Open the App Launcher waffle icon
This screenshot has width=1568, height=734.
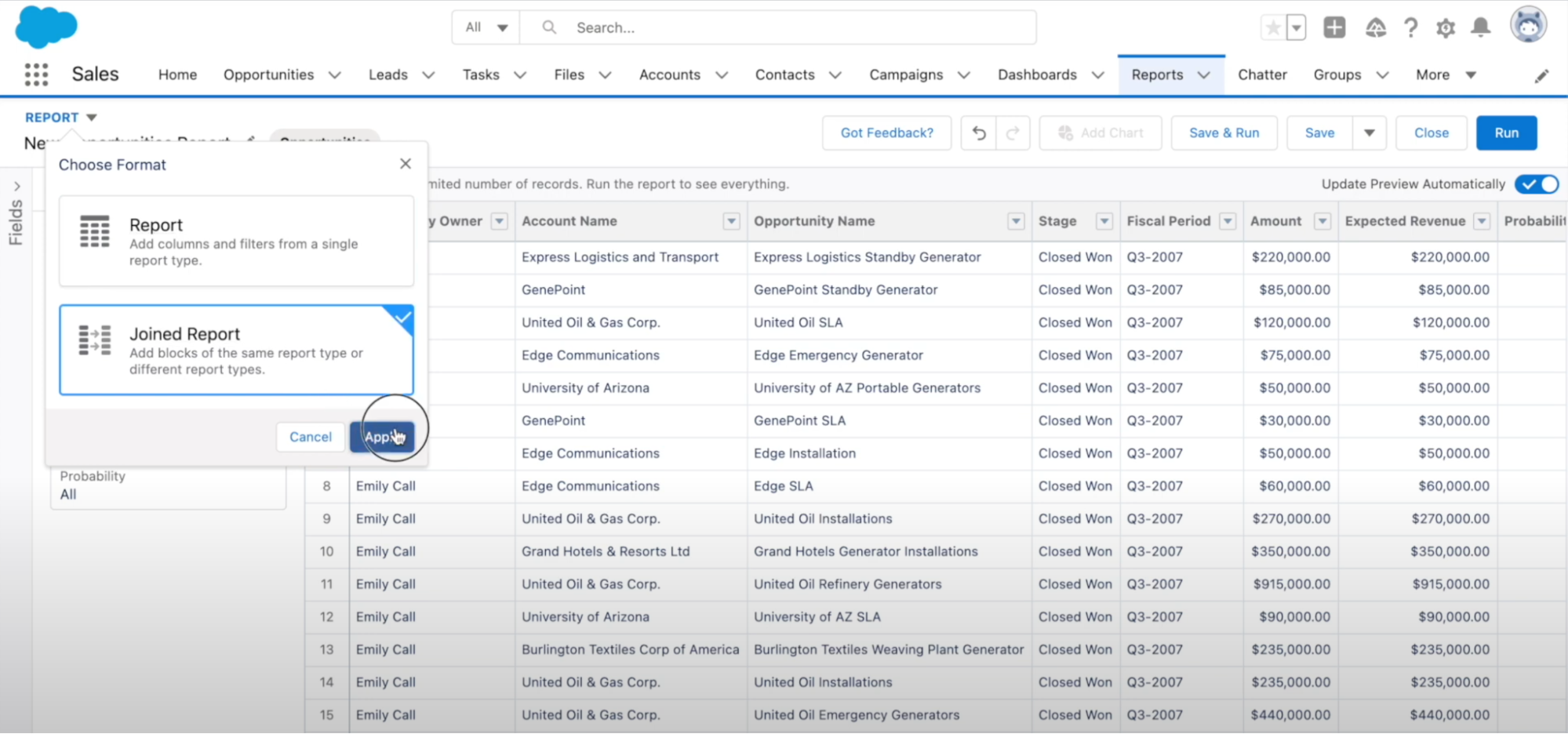pos(35,74)
